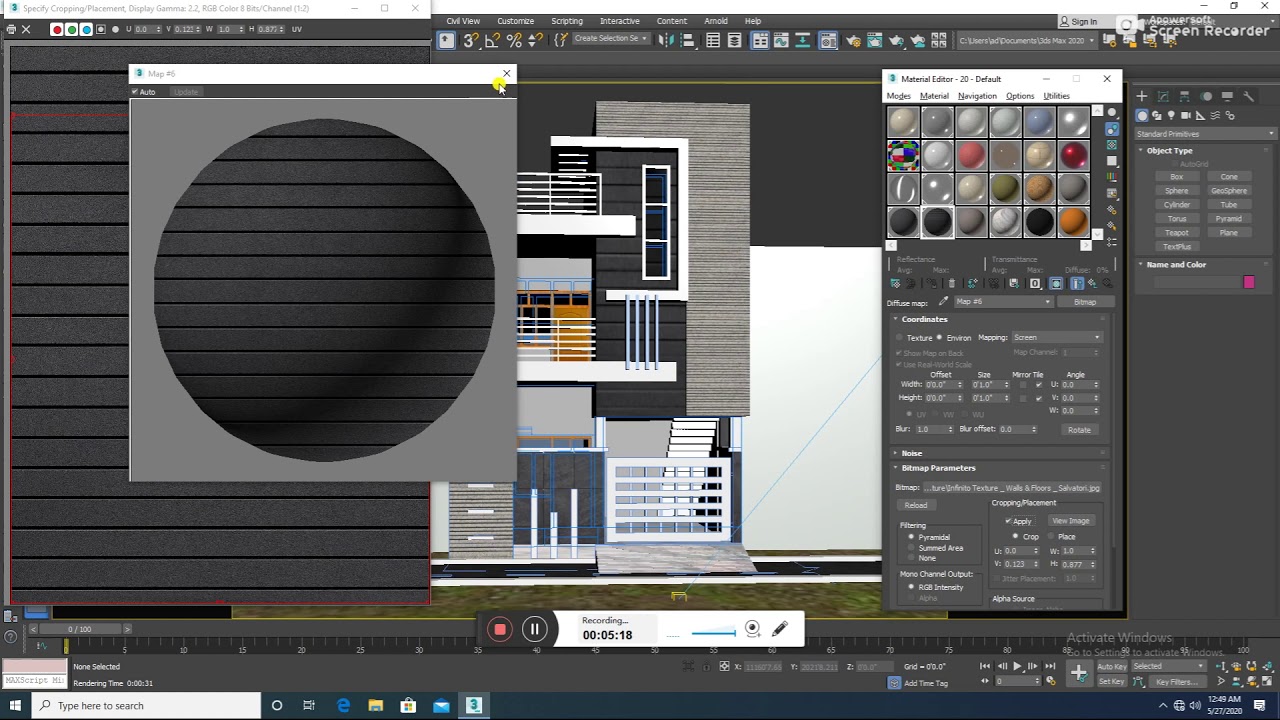Select None filtering option
The image size is (1280, 720).
tap(911, 558)
